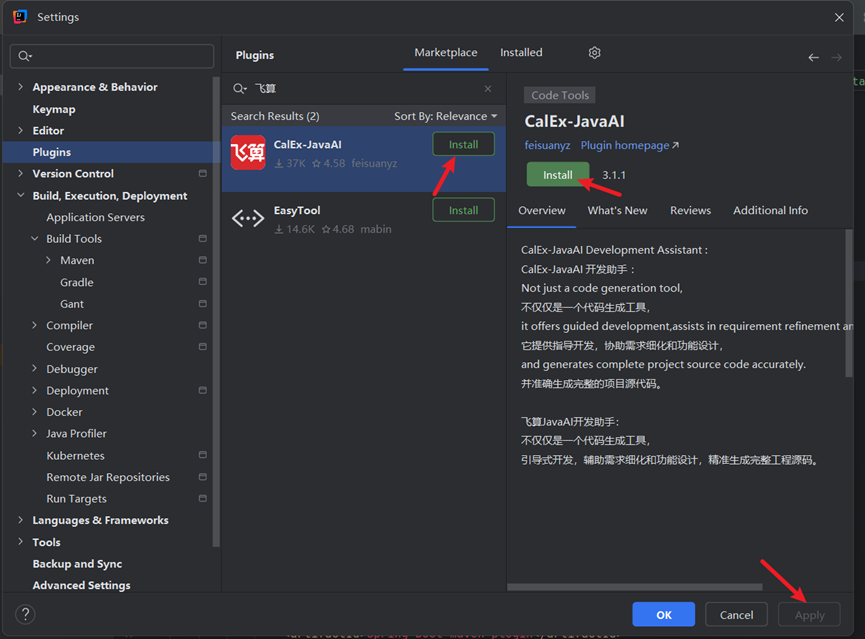Click the EasyTool plugin icon
865x639 pixels.
pos(248,219)
